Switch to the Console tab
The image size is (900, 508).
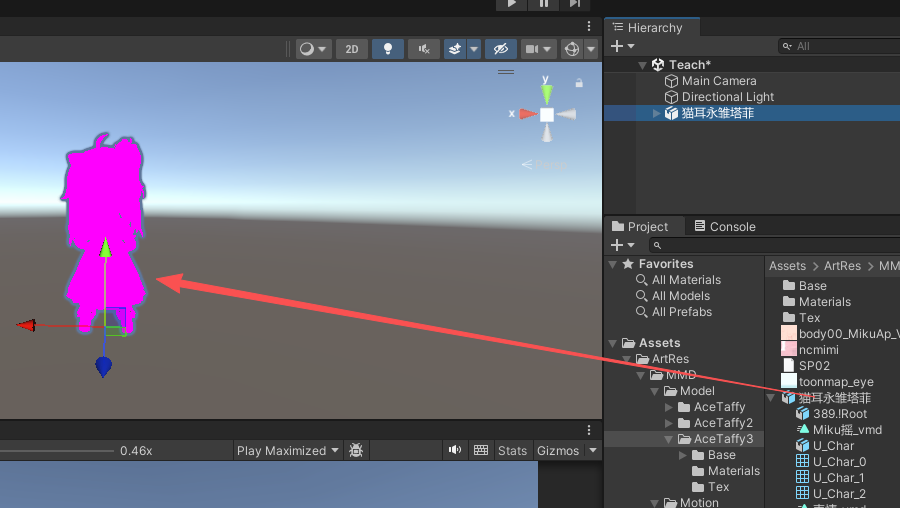pos(725,226)
